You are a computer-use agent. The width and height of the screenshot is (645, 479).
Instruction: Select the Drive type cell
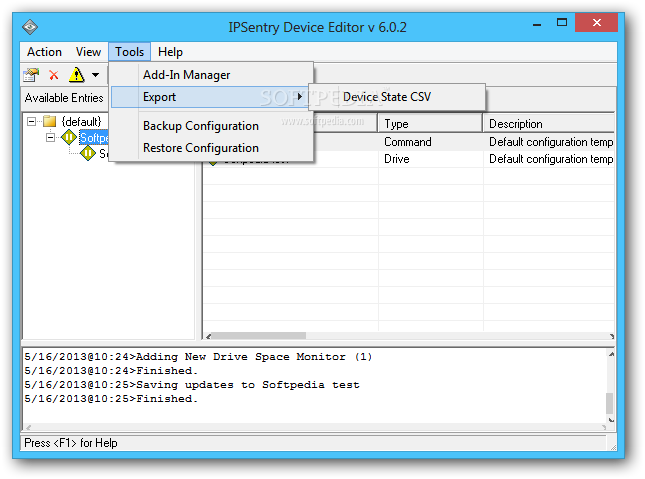pos(397,159)
